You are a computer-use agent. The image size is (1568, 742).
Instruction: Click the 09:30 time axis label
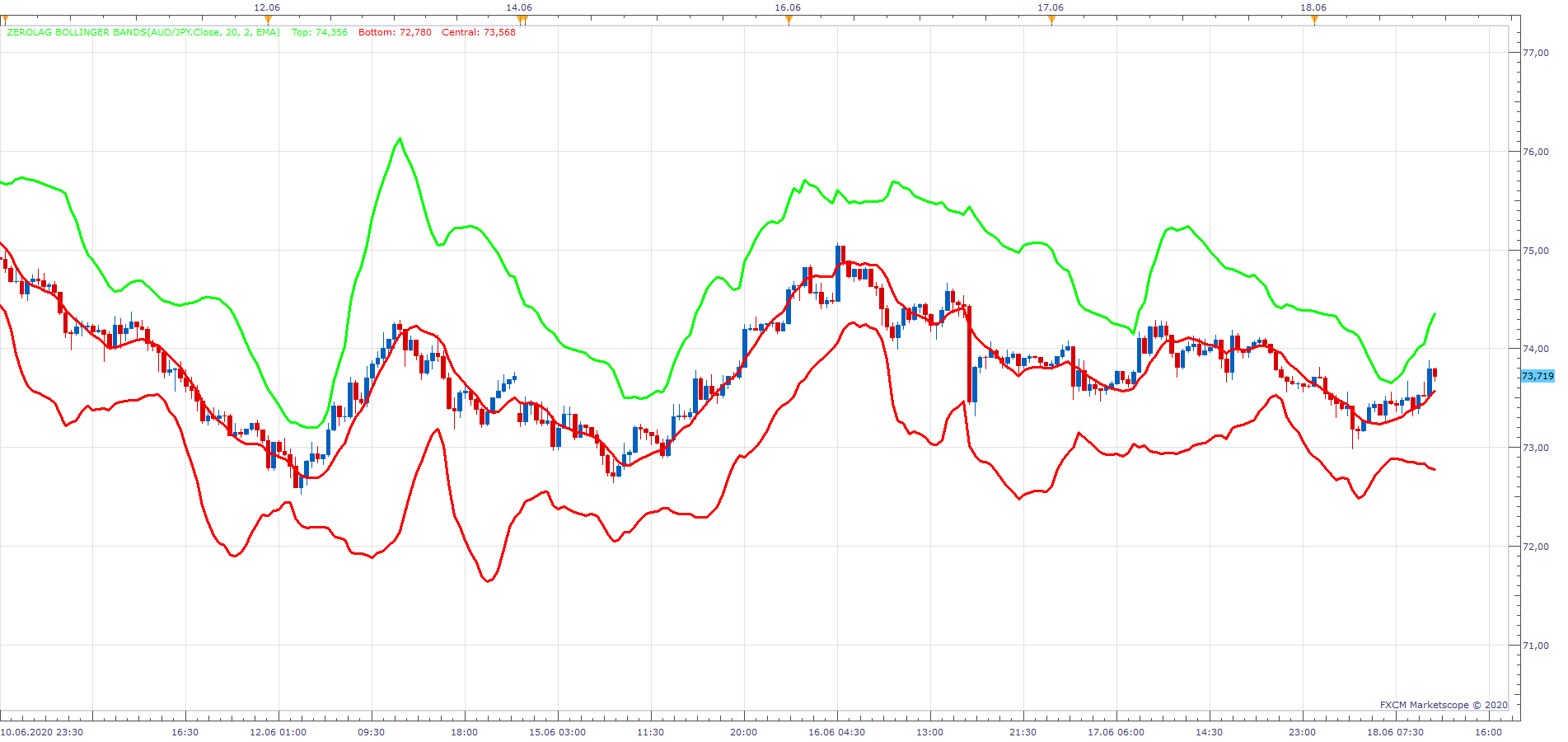point(371,732)
